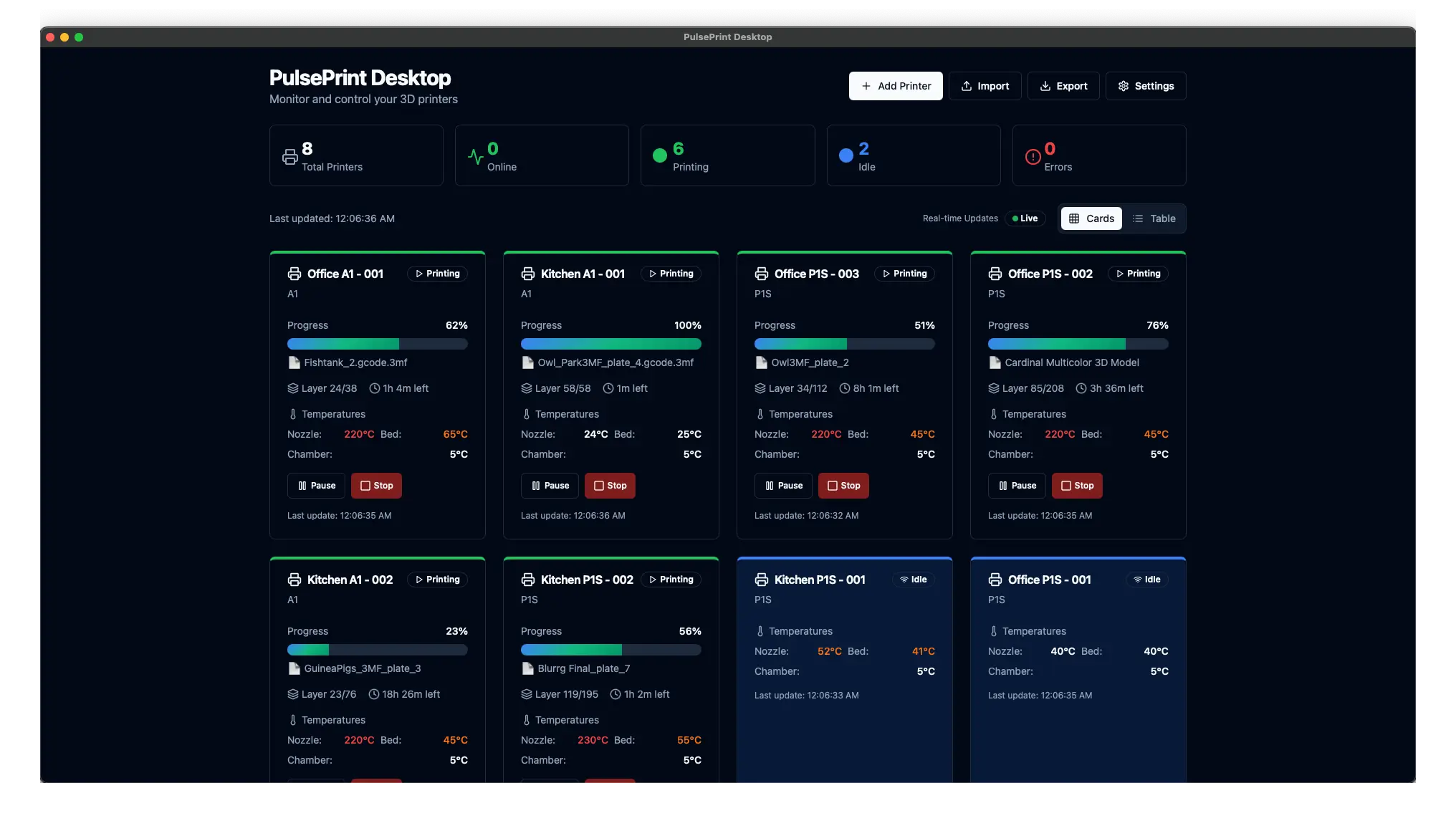Click the Idle status badge on Office P1S - 001

1146,580
